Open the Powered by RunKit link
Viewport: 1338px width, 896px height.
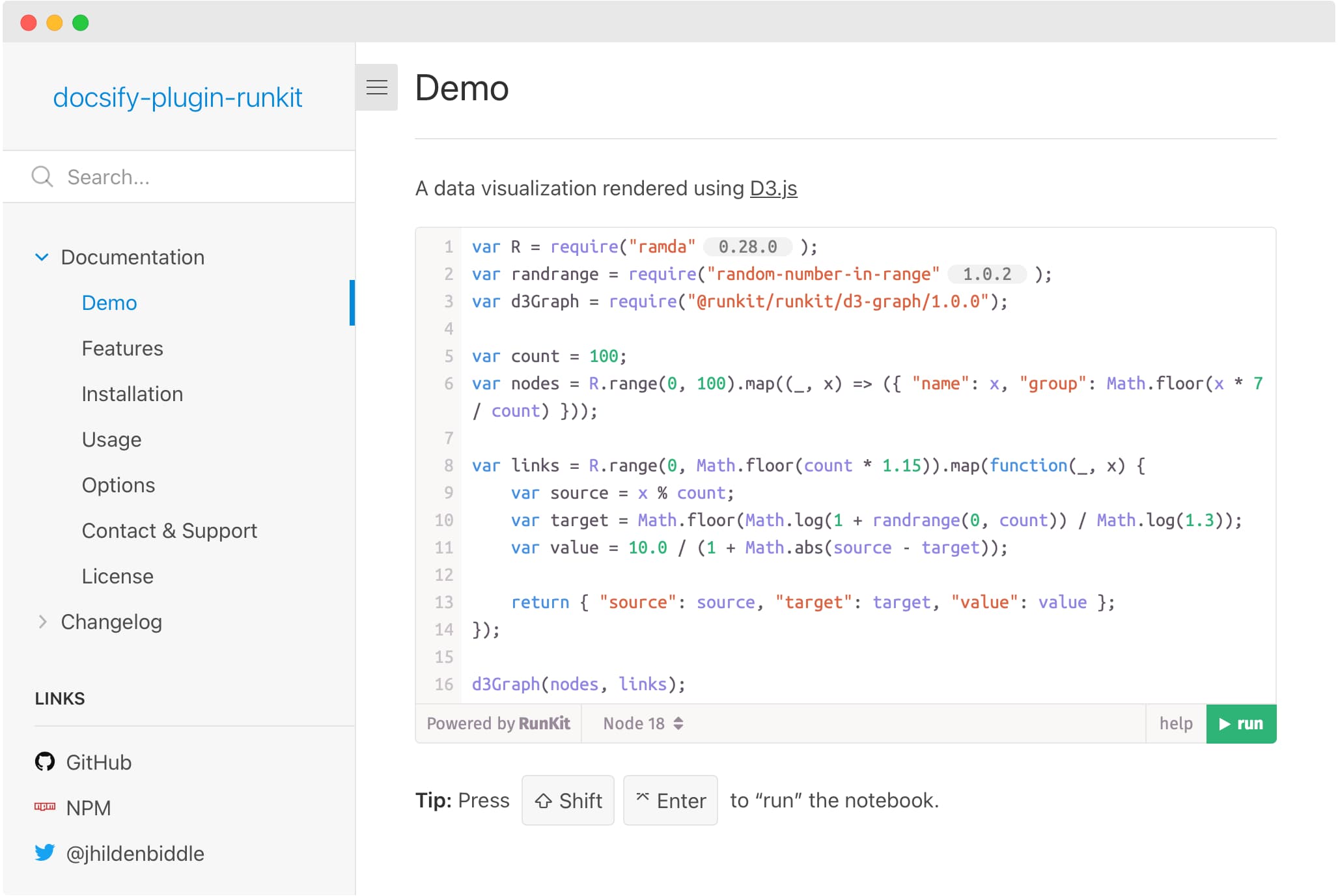point(498,723)
